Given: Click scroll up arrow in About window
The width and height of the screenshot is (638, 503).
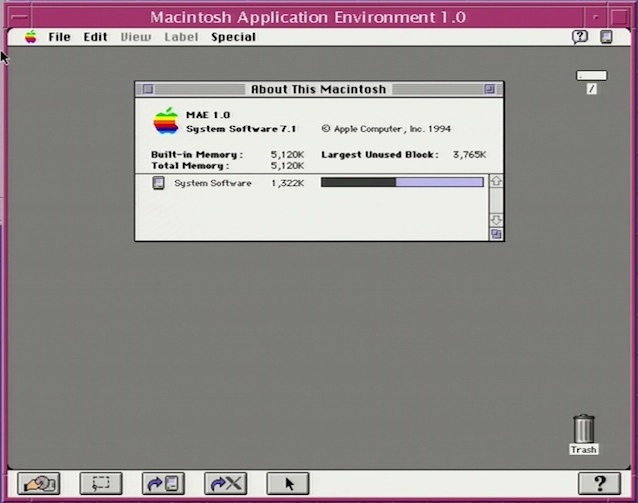Looking at the screenshot, I should tap(496, 181).
